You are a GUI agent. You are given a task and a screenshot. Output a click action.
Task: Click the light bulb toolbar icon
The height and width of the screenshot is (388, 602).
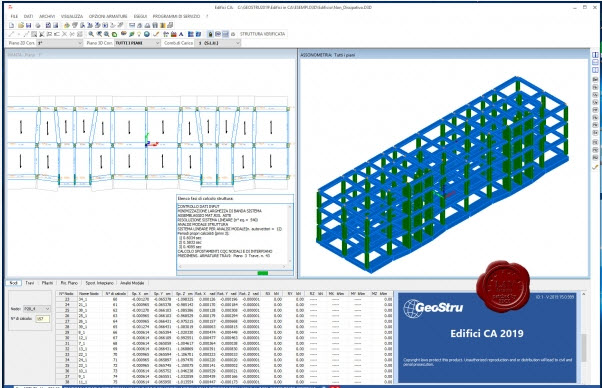coord(139,34)
